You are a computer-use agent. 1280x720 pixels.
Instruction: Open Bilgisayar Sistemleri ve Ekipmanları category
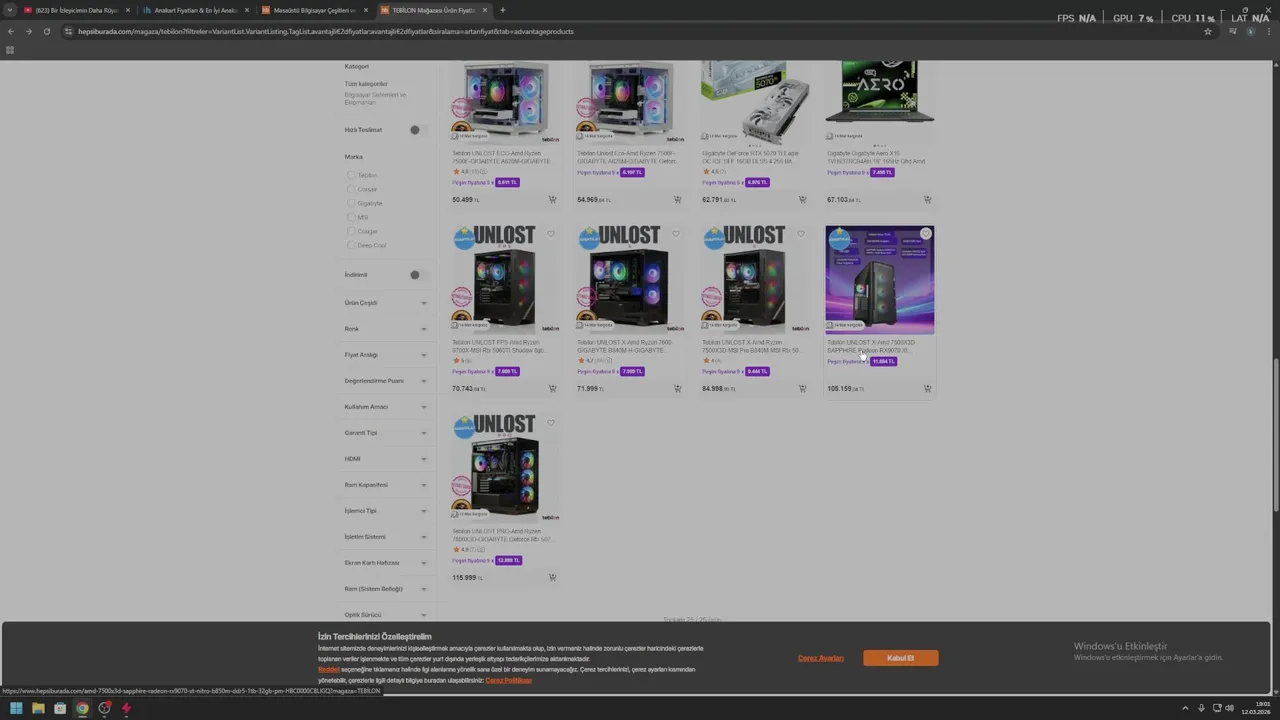coord(376,98)
